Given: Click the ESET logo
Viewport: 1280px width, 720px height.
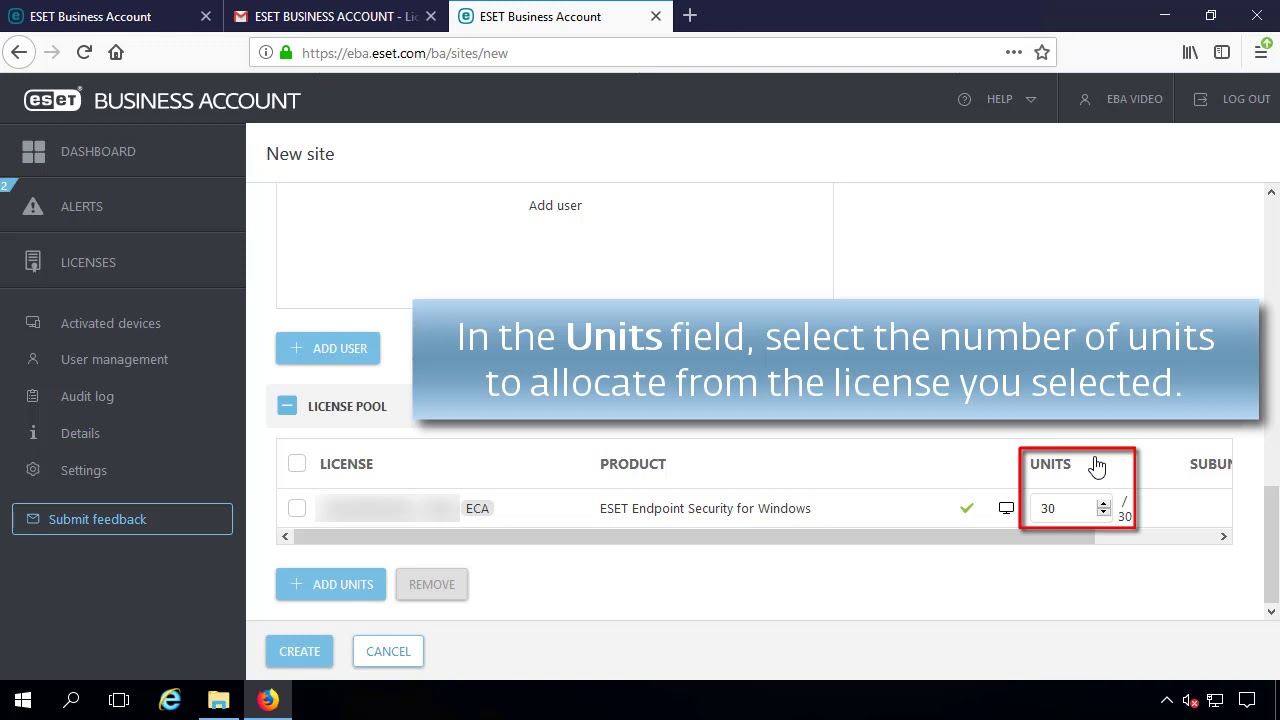Looking at the screenshot, I should [52, 100].
